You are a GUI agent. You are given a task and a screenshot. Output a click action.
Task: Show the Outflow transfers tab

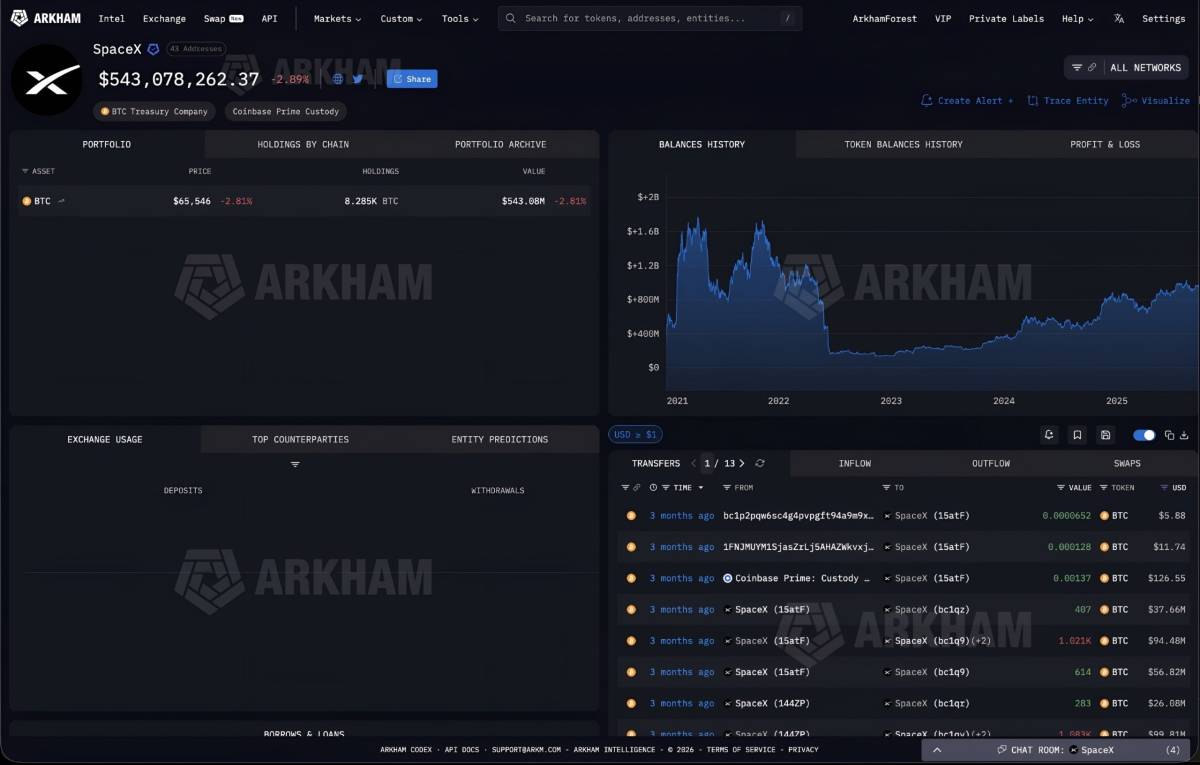(991, 463)
